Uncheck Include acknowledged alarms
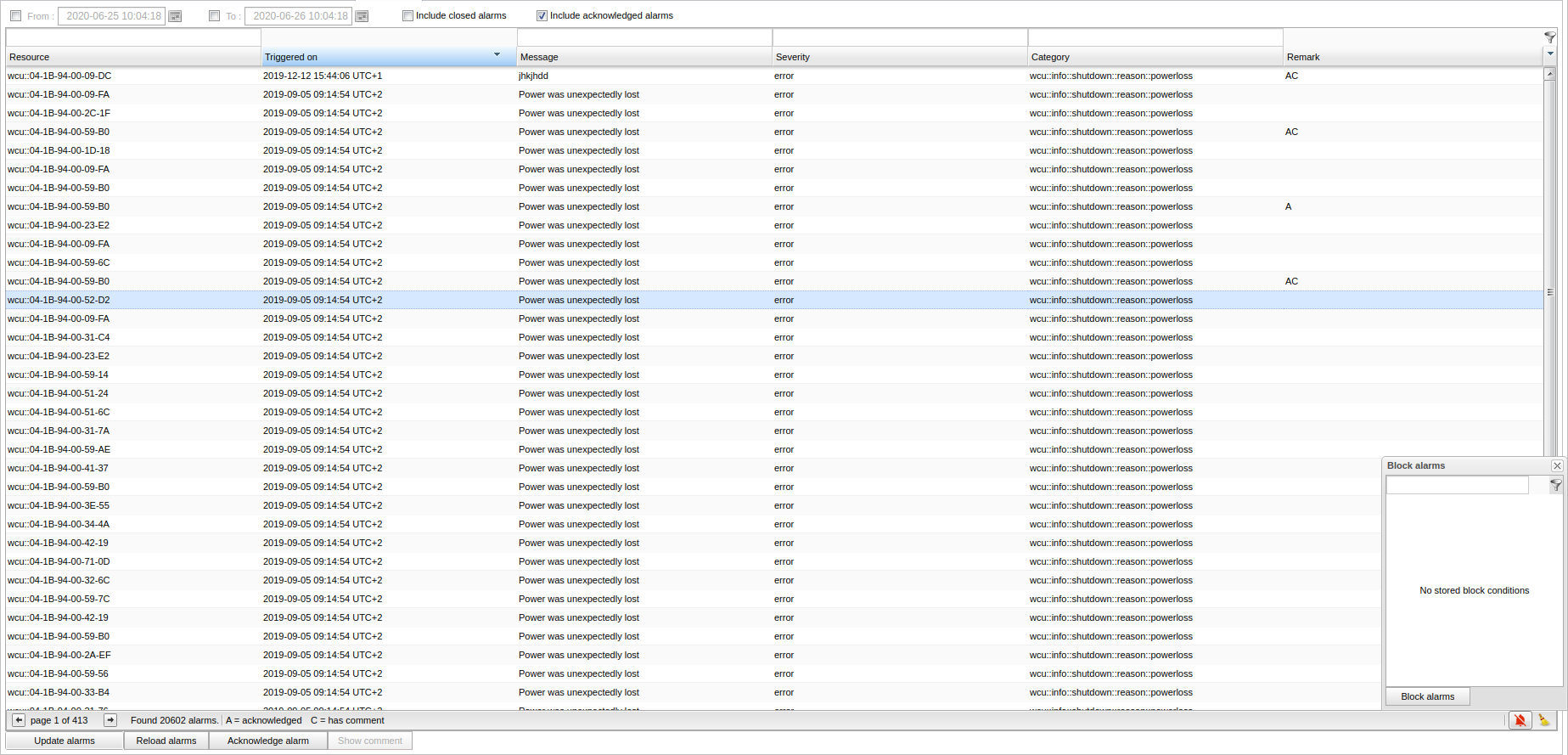The width and height of the screenshot is (1568, 755). [x=542, y=16]
